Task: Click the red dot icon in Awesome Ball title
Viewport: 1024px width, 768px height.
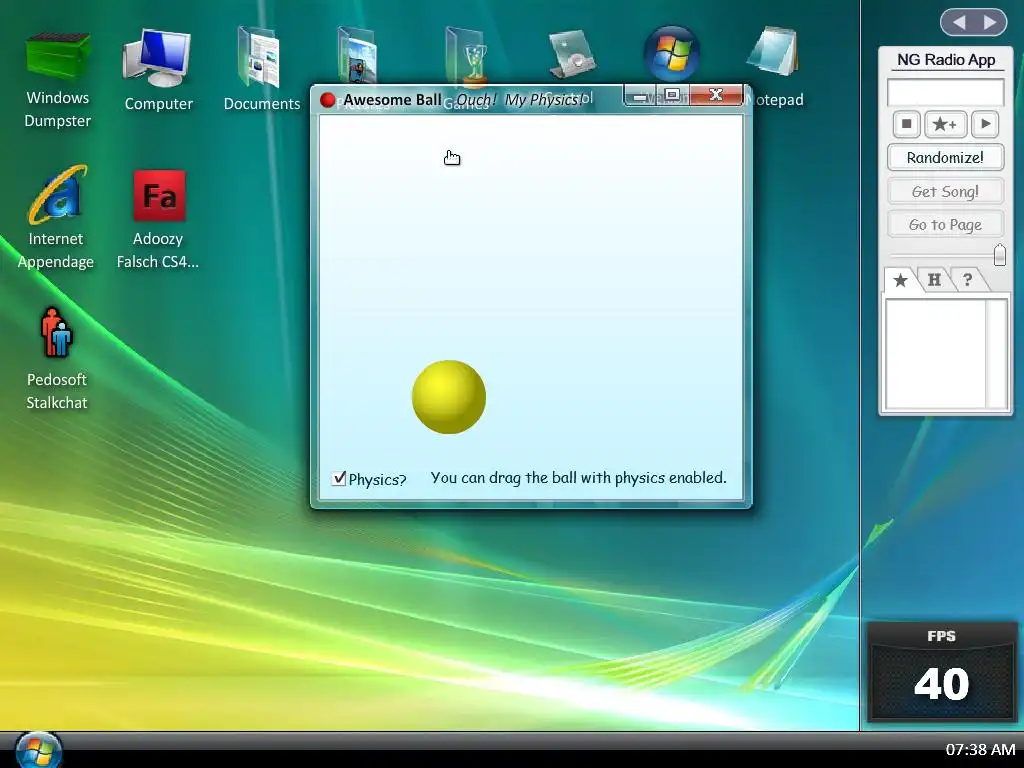Action: click(x=328, y=100)
